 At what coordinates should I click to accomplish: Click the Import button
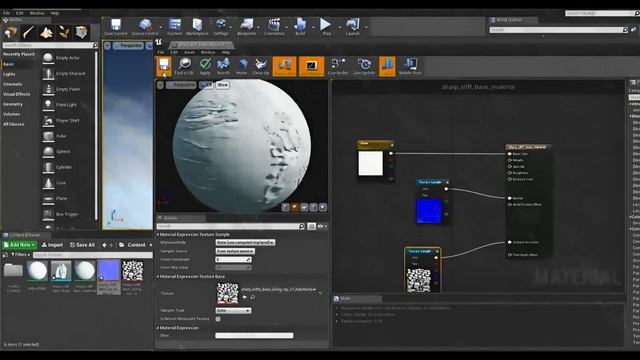[52, 245]
